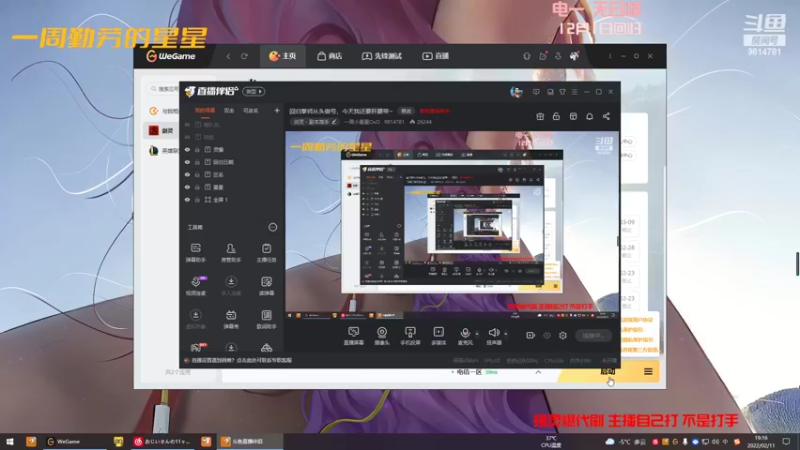Open the 先锋测试 tab in WeGame
This screenshot has height=450, width=800.
382,56
